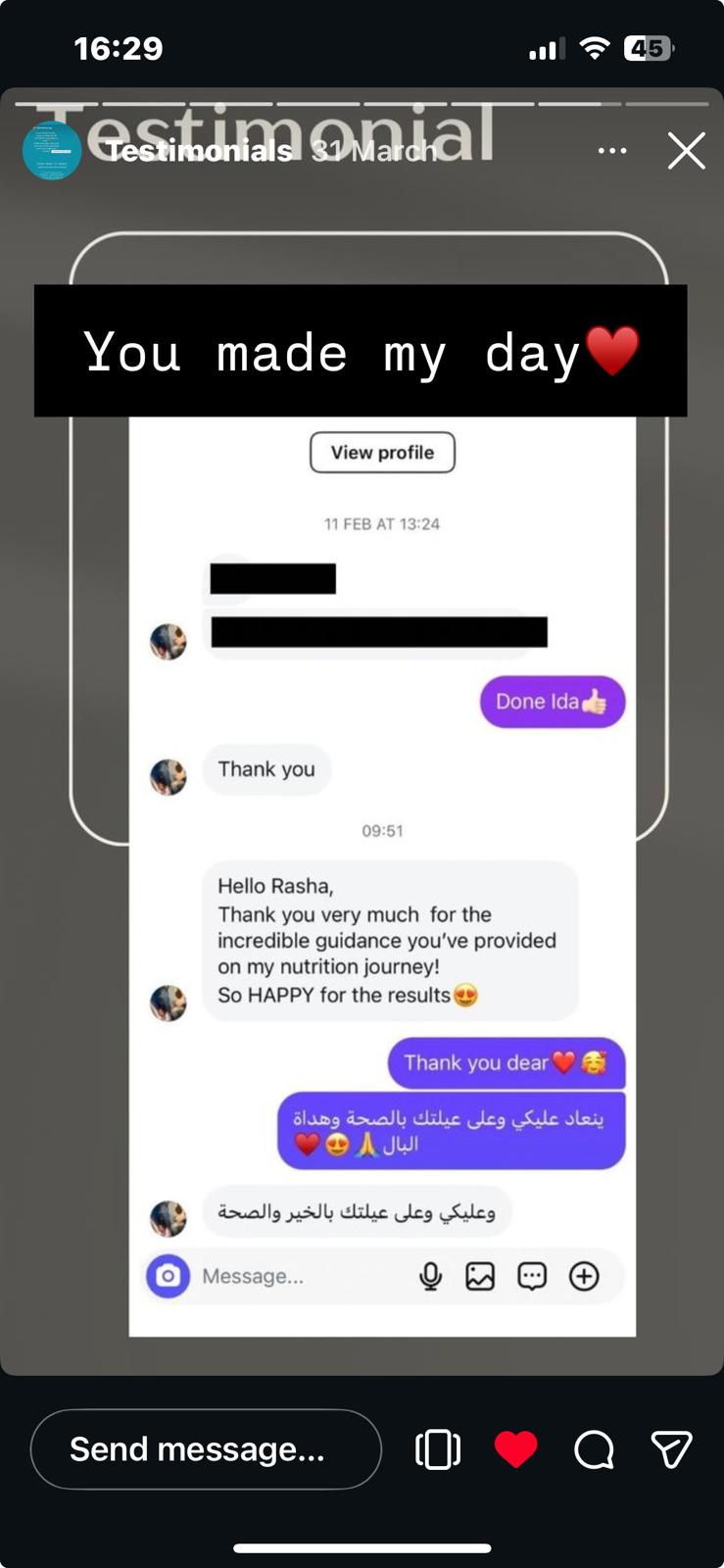Tap the microphone icon in message bar
Image resolution: width=724 pixels, height=1568 pixels.
430,1276
